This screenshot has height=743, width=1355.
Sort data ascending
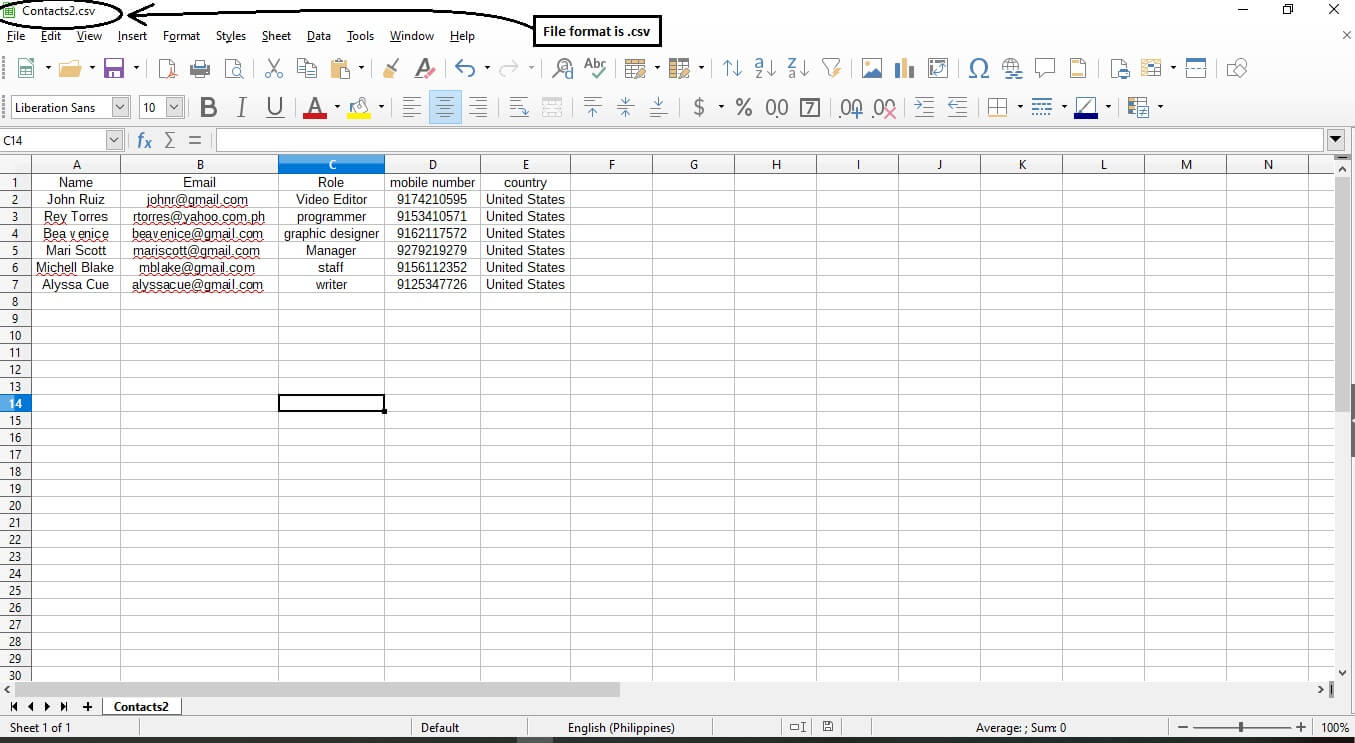tap(763, 68)
